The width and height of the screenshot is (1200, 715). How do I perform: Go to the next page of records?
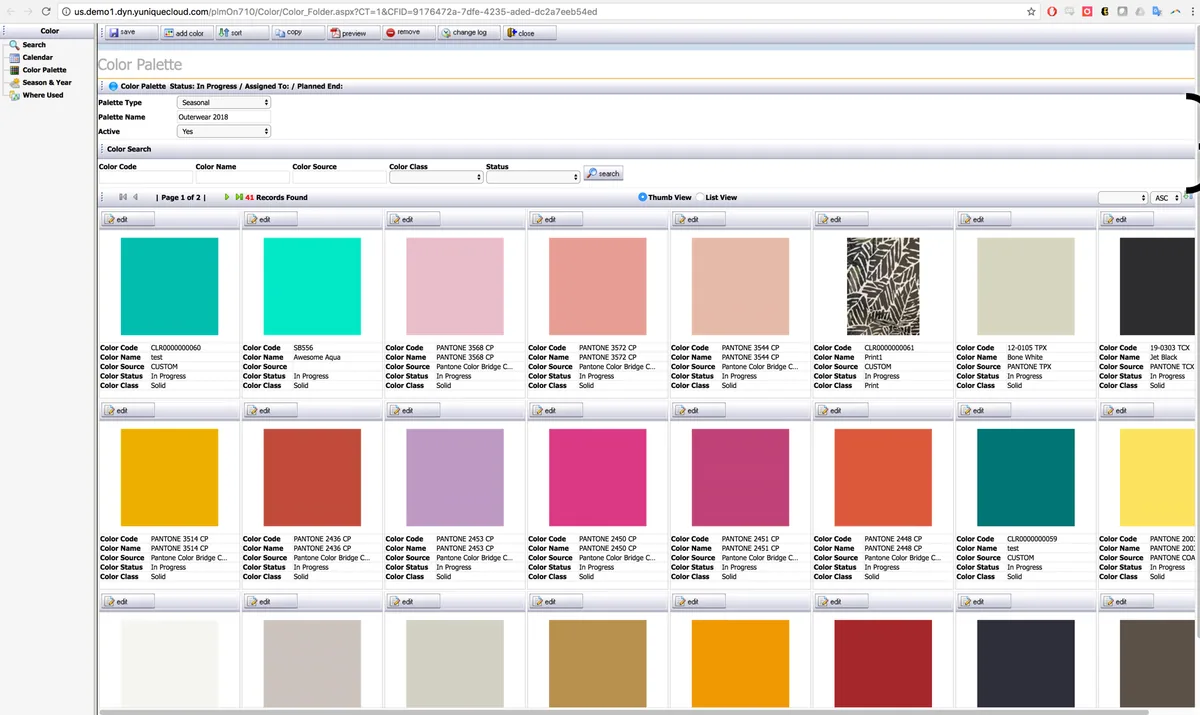tap(227, 197)
